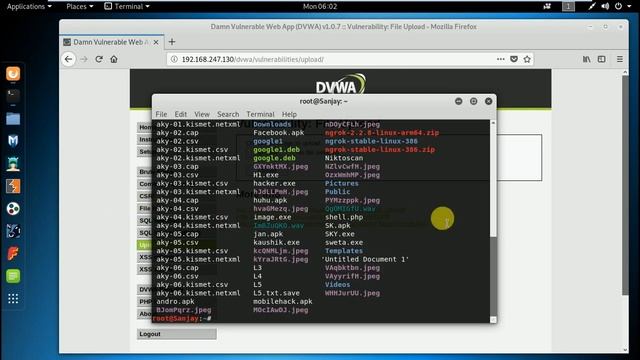Open the Firefox hamburger menu

[x=620, y=59]
